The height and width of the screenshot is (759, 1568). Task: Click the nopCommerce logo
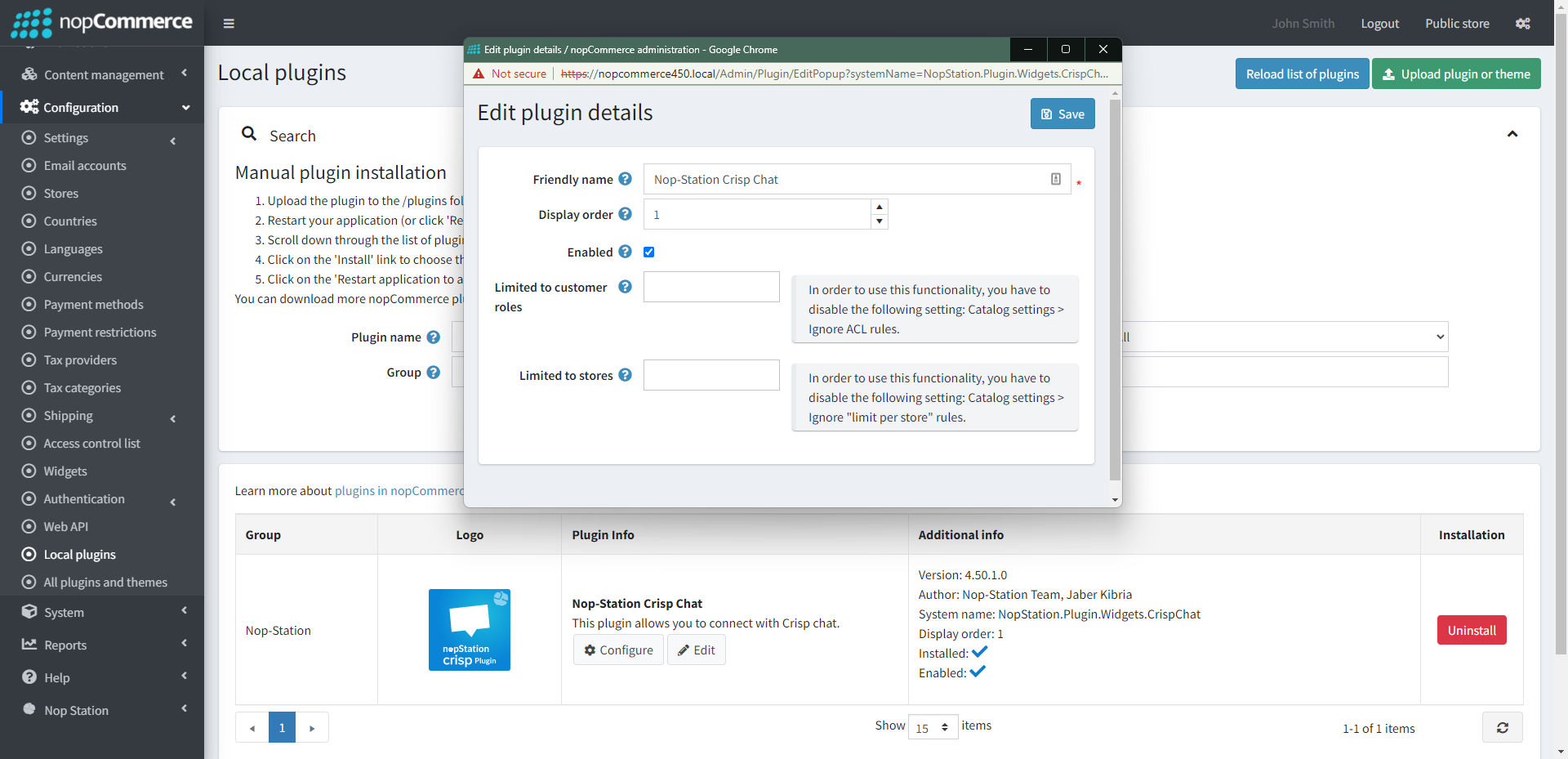pos(102,23)
